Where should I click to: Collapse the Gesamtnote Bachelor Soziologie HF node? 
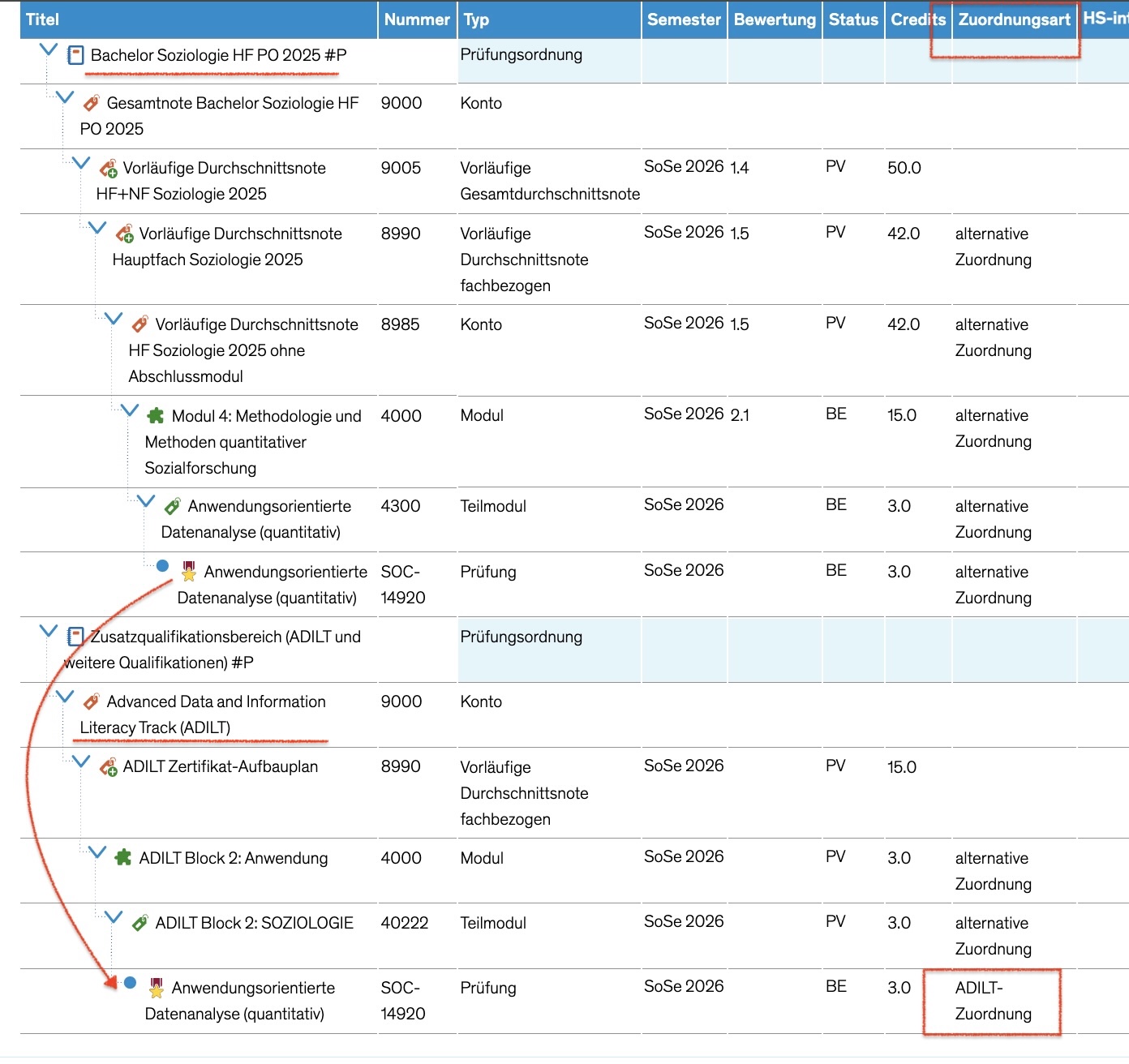pos(65,97)
